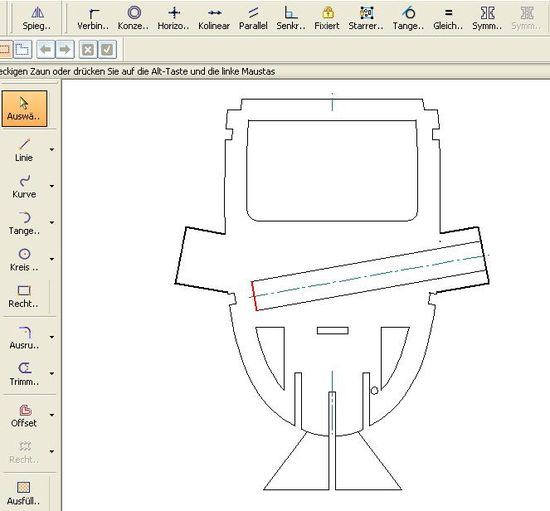Click the forward arrow navigation button

(65, 49)
